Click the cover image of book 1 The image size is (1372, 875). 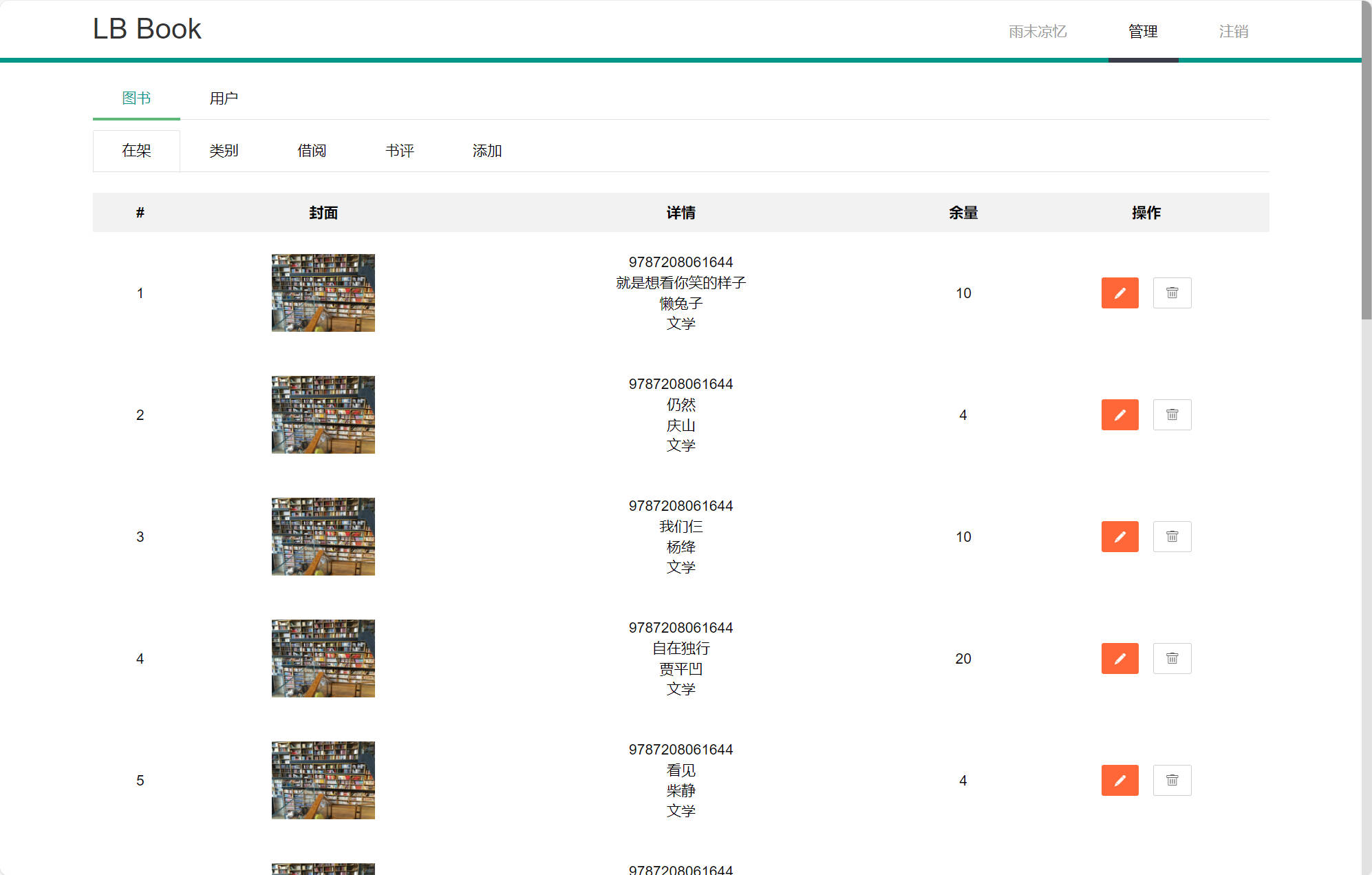pyautogui.click(x=323, y=293)
